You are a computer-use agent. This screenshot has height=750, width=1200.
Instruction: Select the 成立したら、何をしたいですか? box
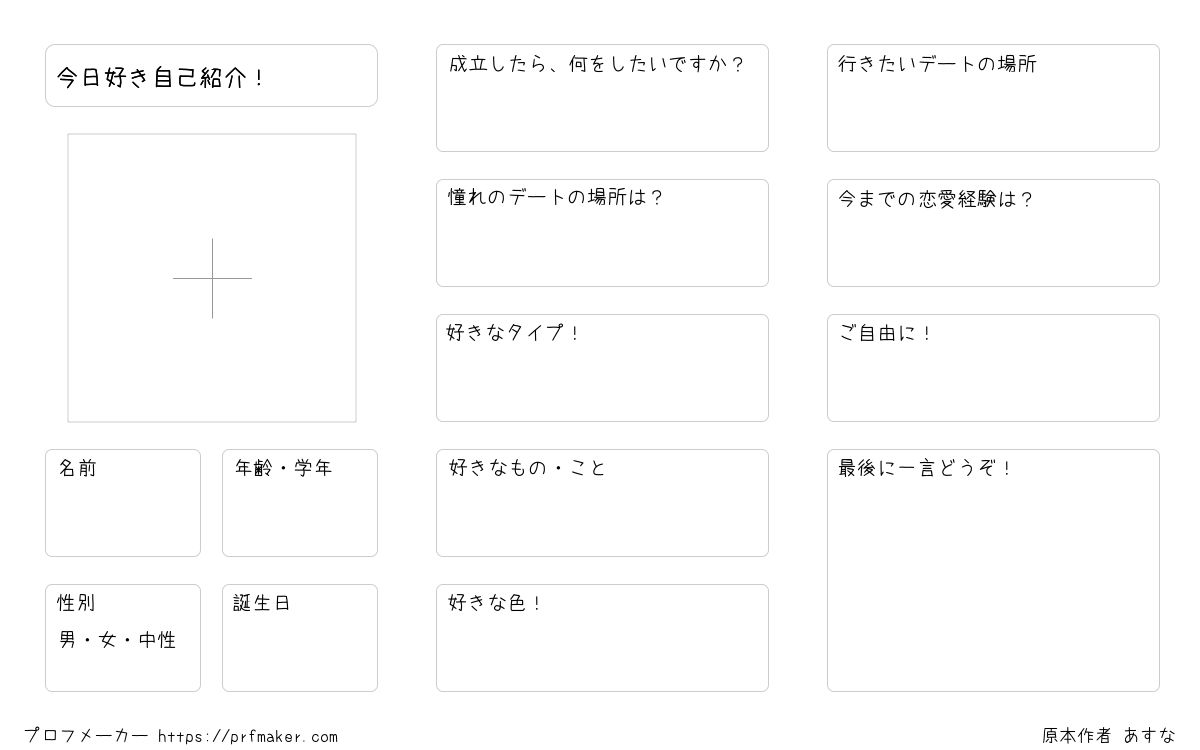pyautogui.click(x=602, y=98)
